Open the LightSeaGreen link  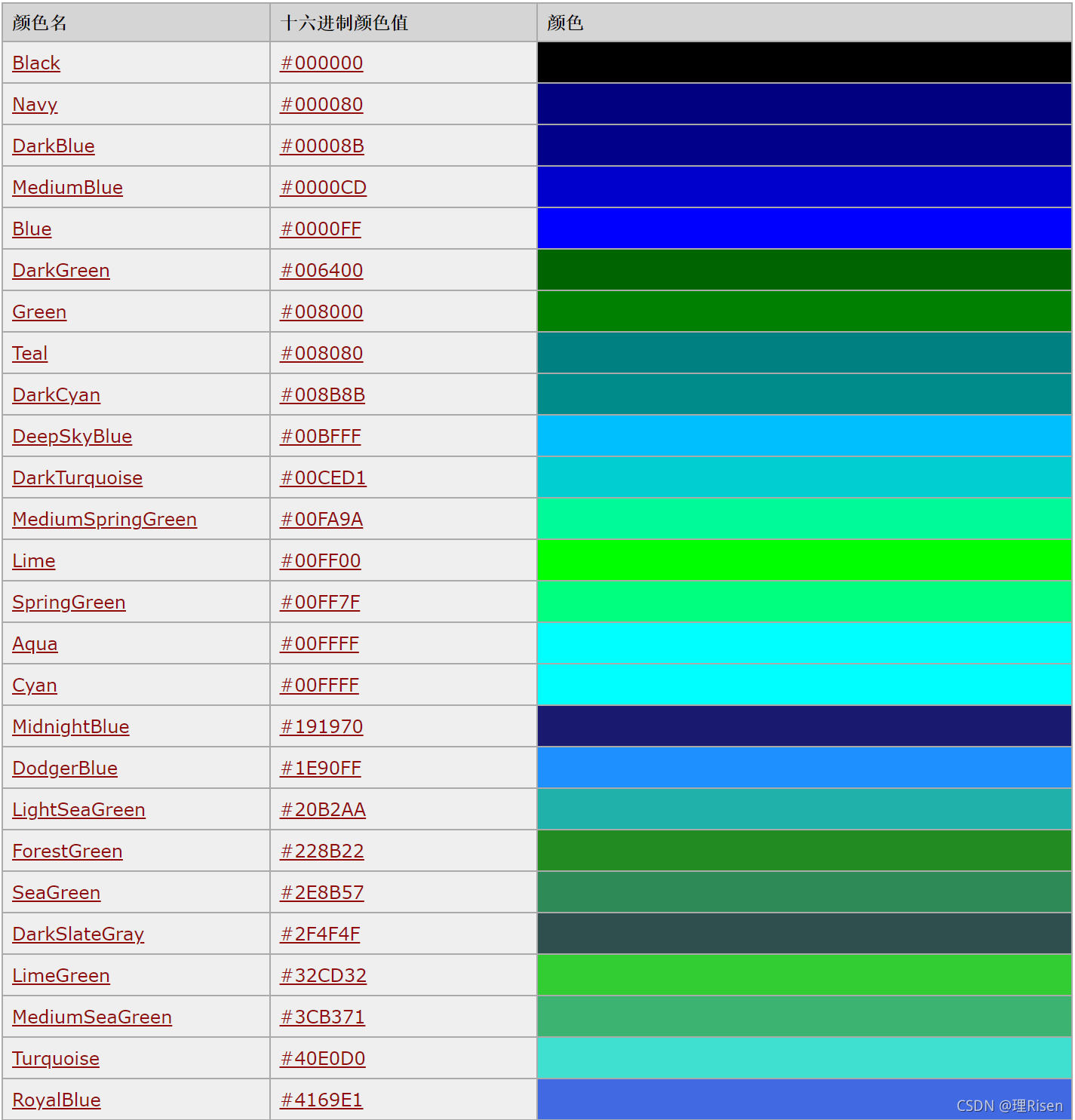point(79,810)
